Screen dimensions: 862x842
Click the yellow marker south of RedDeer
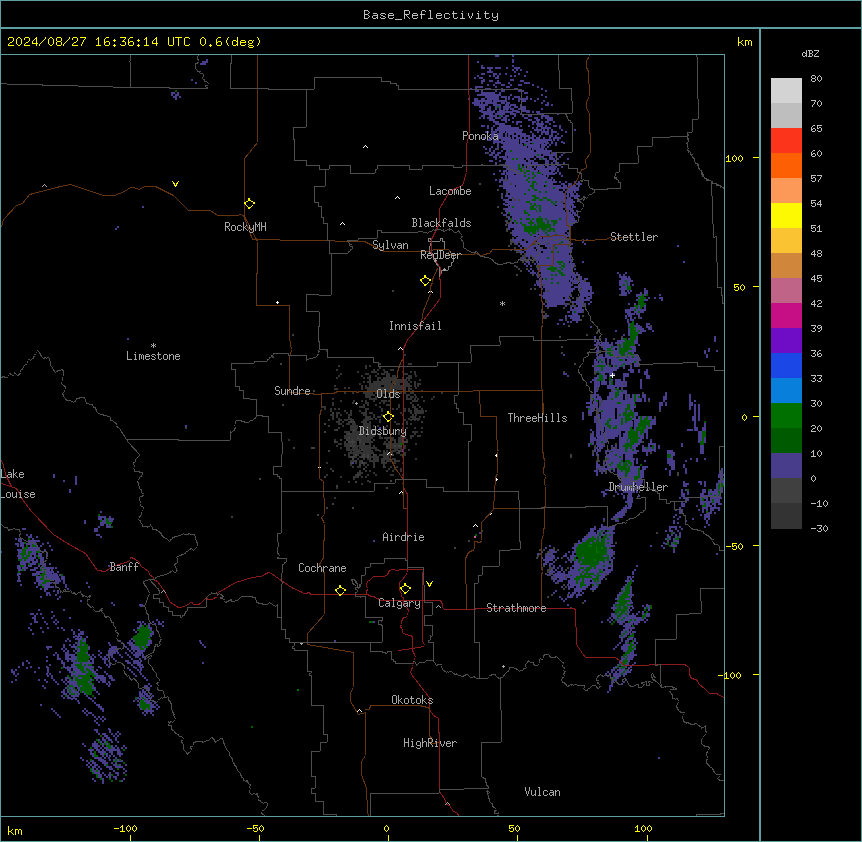(426, 281)
